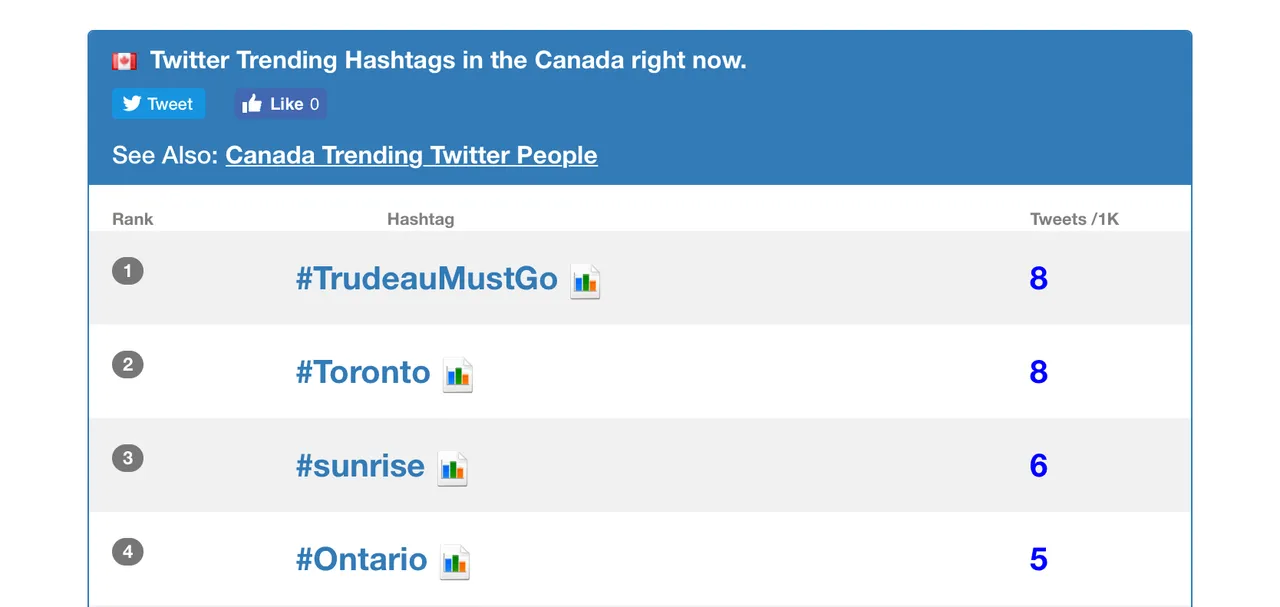The width and height of the screenshot is (1280, 607).
Task: Select the rank 4 circle badge
Action: [128, 551]
